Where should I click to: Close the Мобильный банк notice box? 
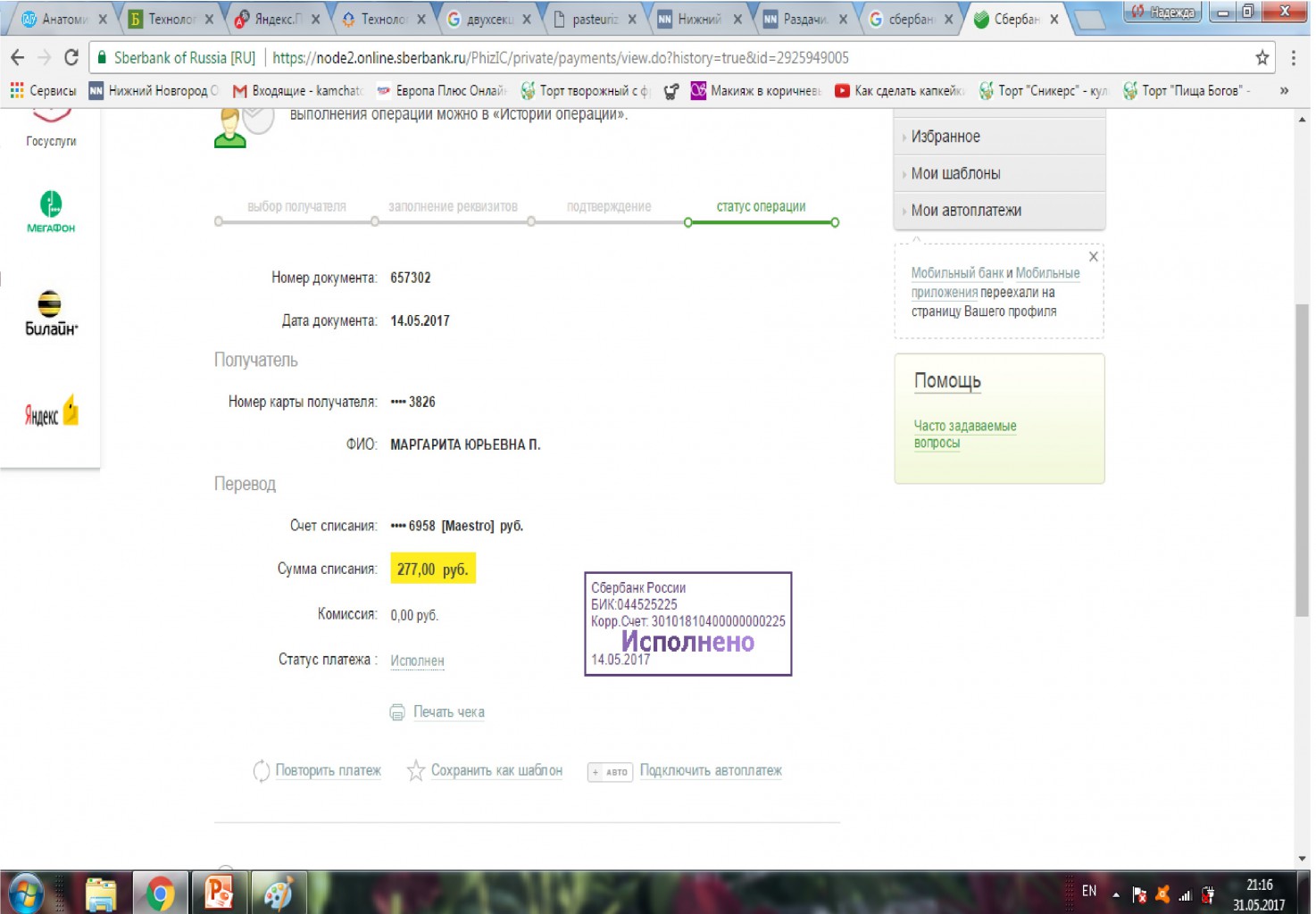1094,257
